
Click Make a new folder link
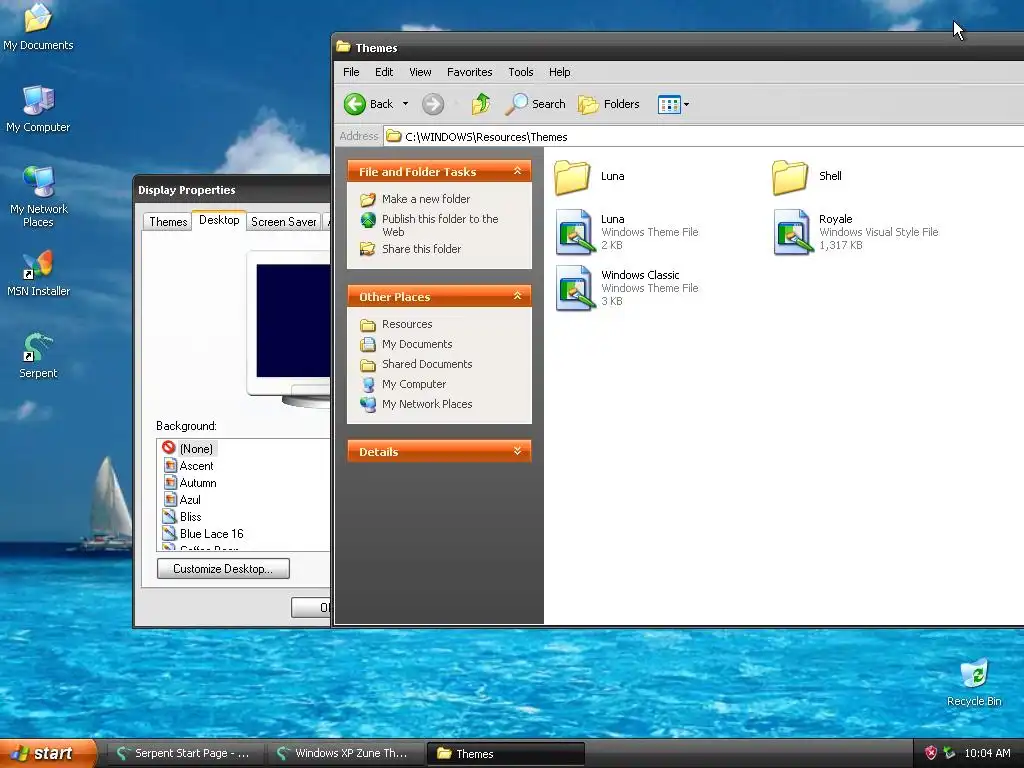426,199
